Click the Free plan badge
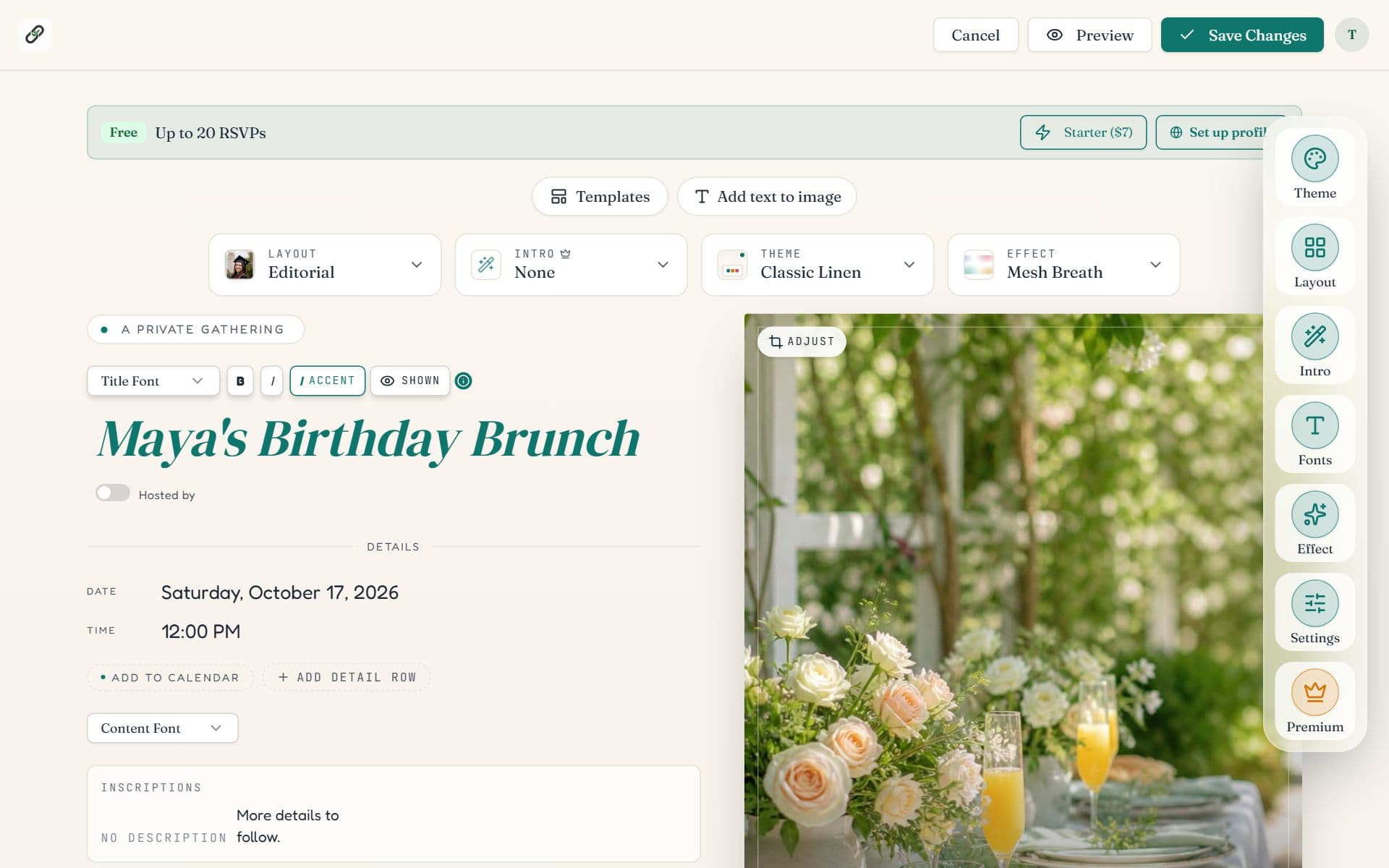Image resolution: width=1389 pixels, height=868 pixels. (x=123, y=132)
